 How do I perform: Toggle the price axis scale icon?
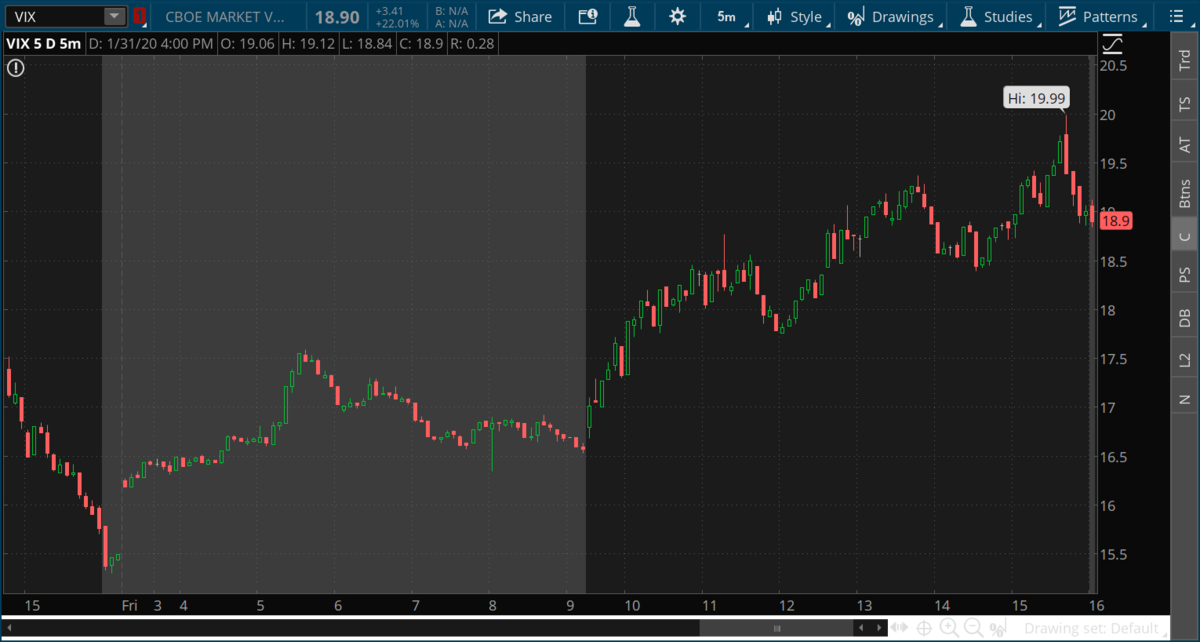[x=1113, y=44]
